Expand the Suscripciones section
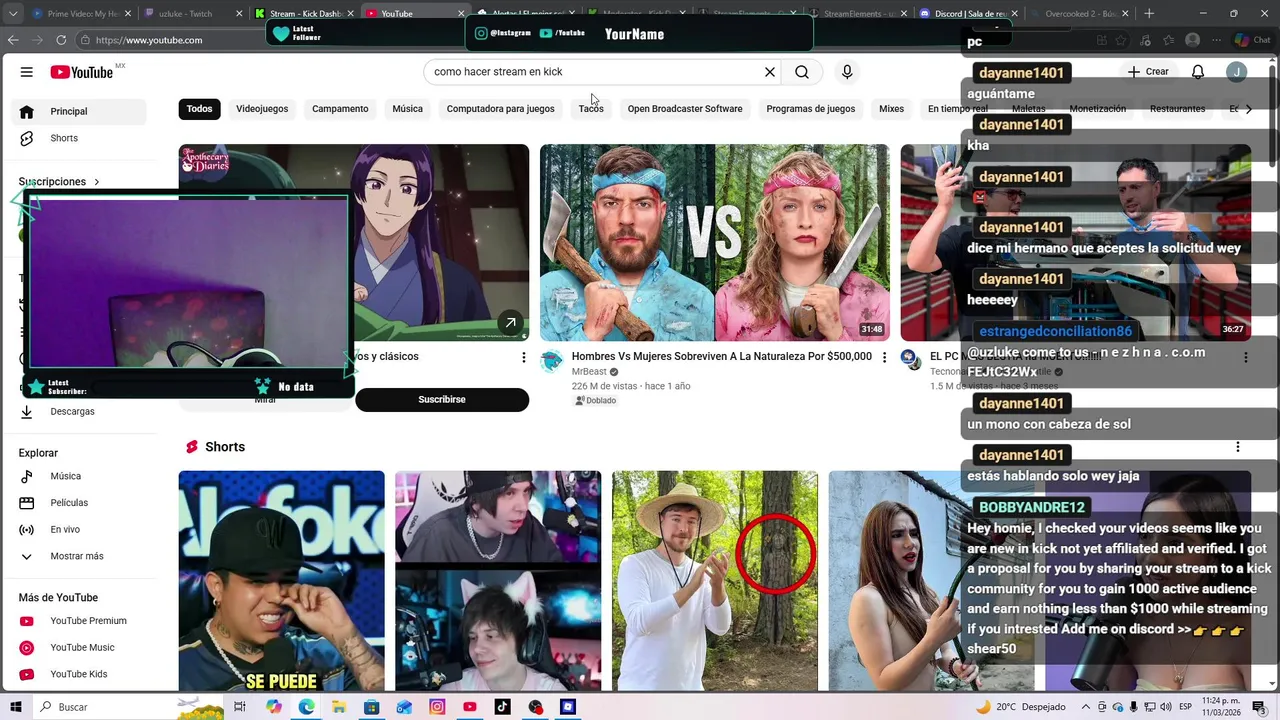Screen dimensions: 1280x720 pos(59,182)
